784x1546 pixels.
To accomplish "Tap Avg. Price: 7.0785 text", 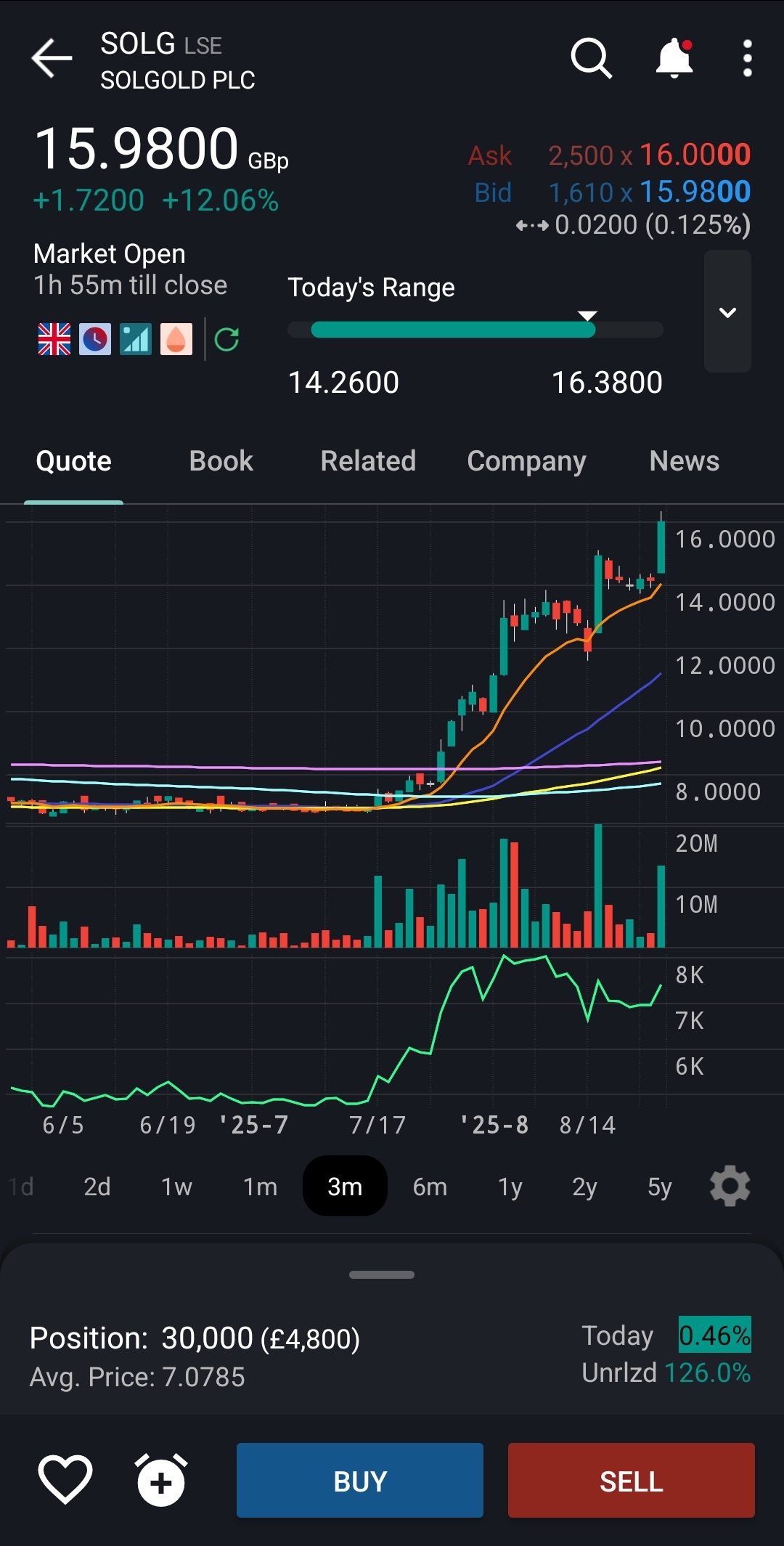I will point(137,1377).
